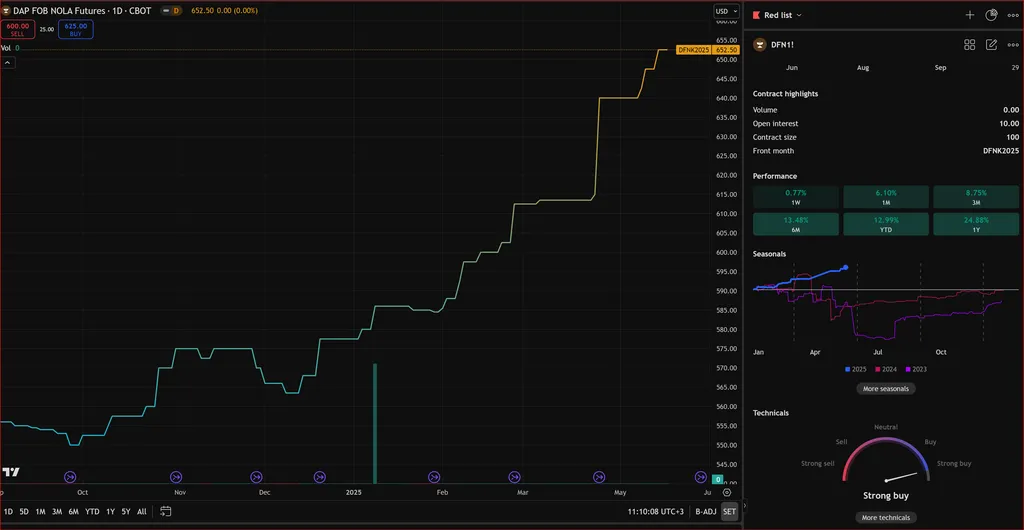This screenshot has width=1024, height=530.
Task: Click the 1W performance tile 0.77%
Action: tap(796, 197)
